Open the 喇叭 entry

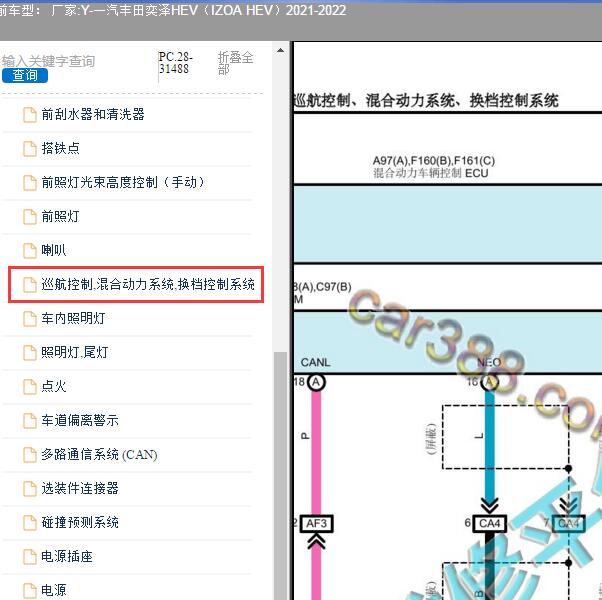point(54,250)
